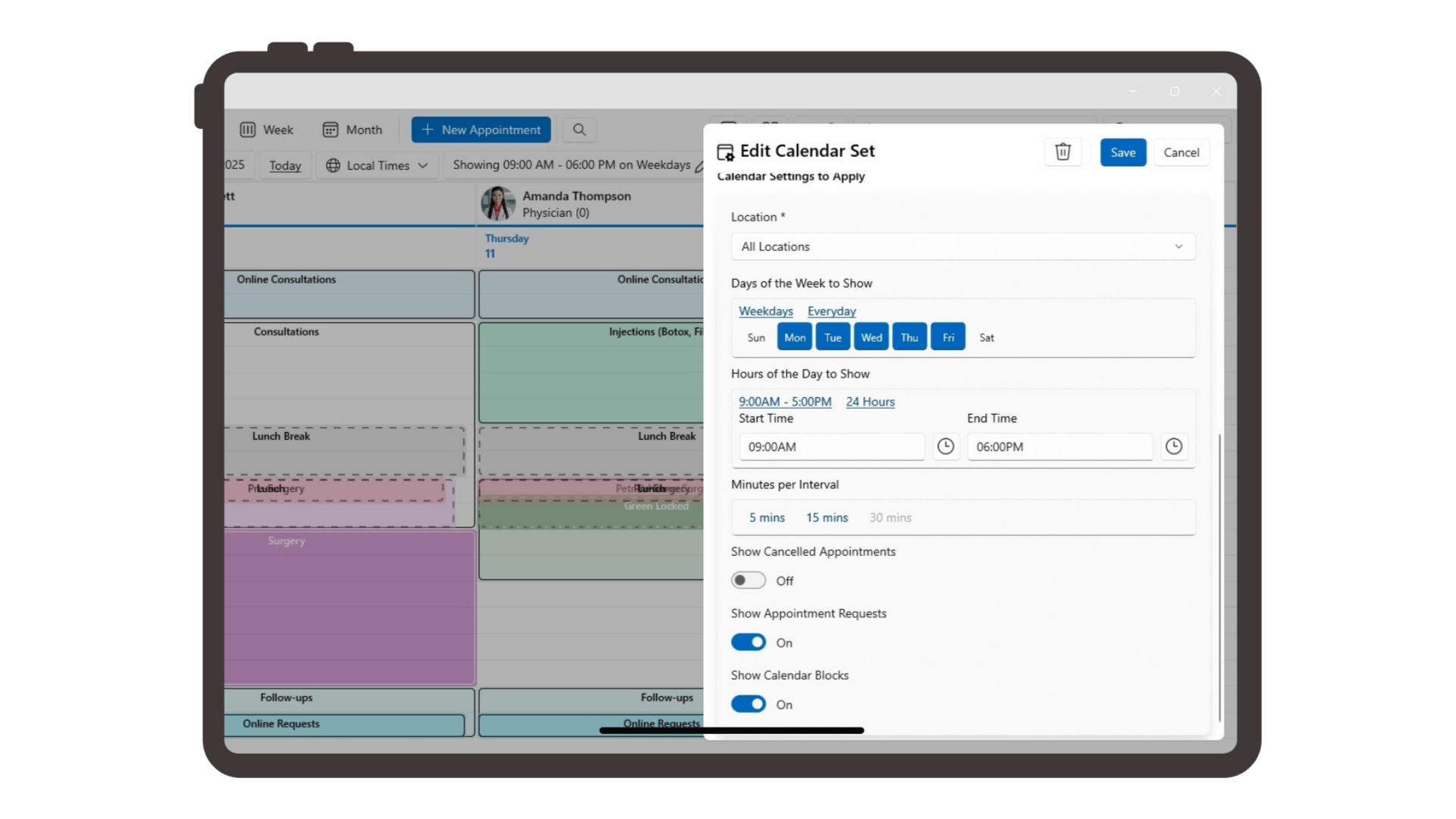Click the search magnifier icon
The image size is (1456, 819).
(579, 130)
